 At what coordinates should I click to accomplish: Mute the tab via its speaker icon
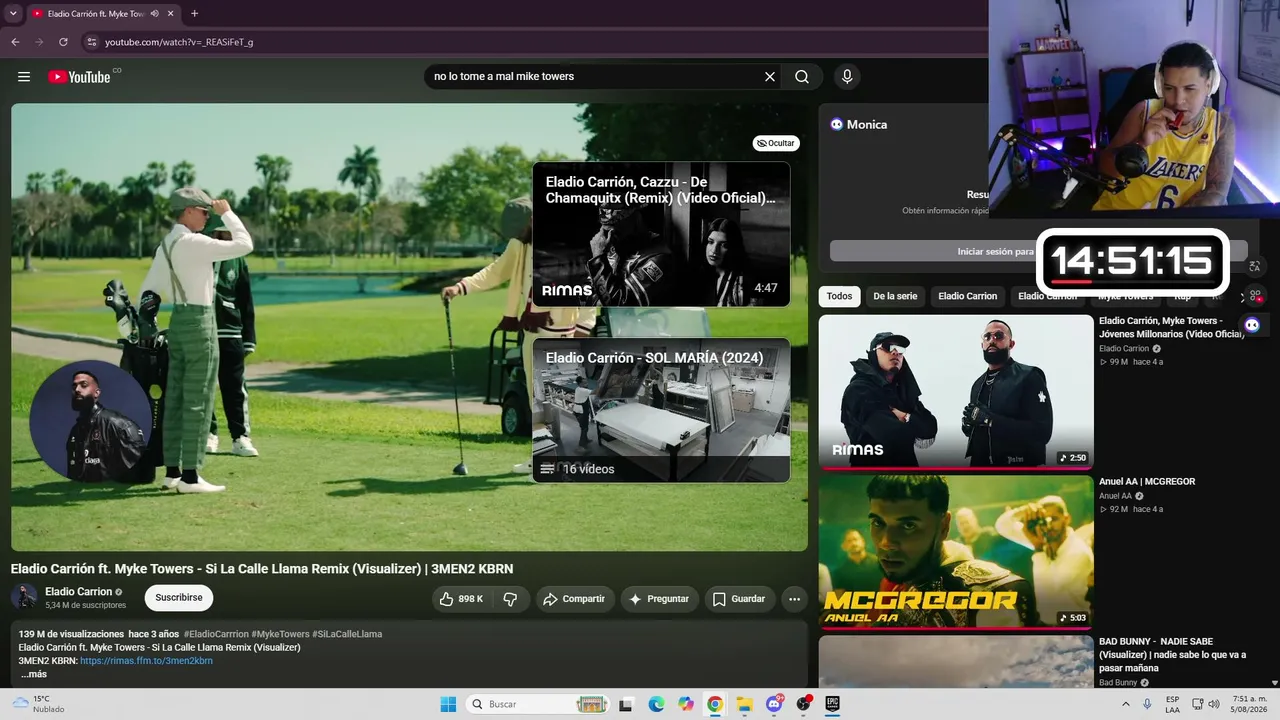coord(154,14)
